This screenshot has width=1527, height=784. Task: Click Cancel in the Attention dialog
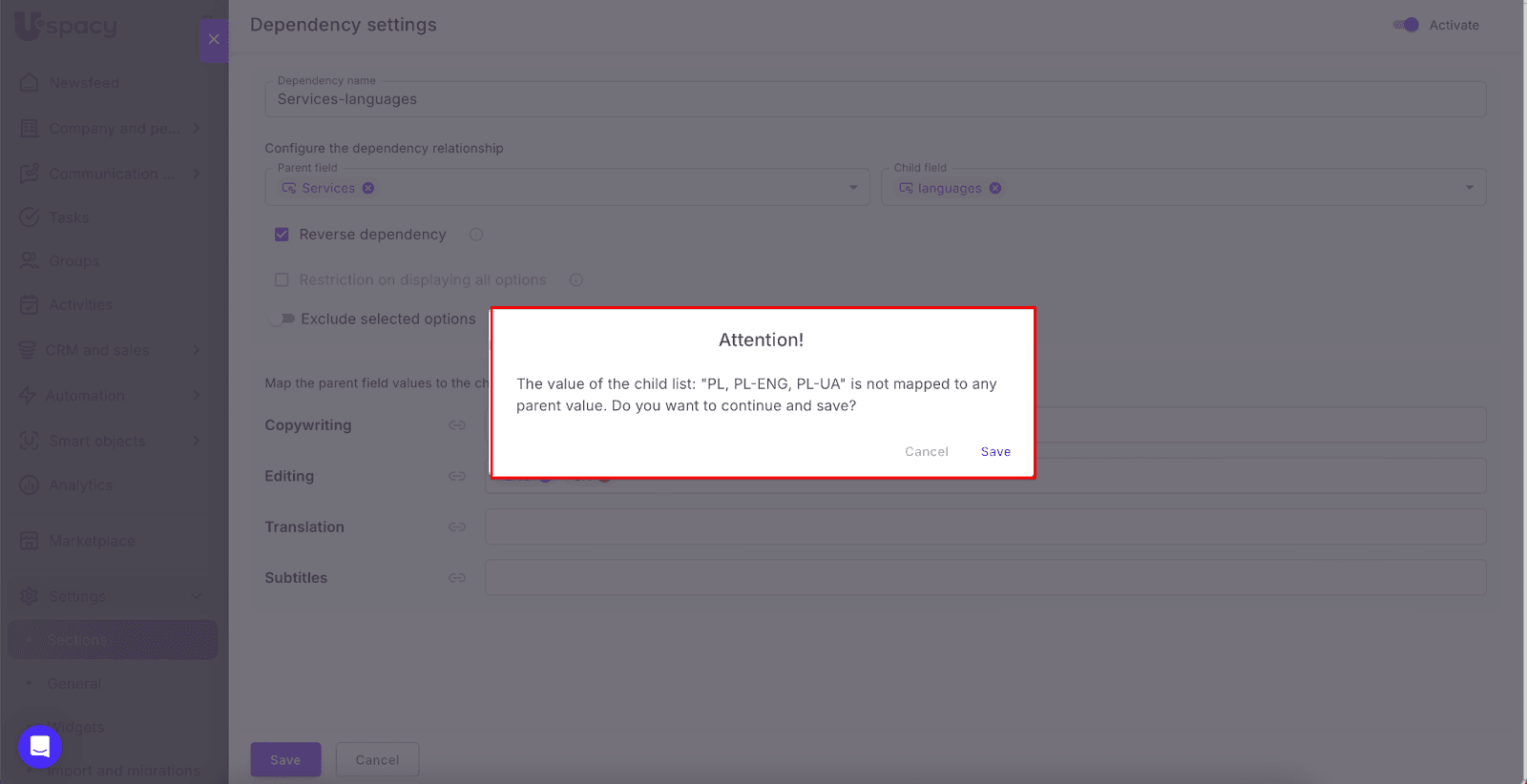(926, 452)
